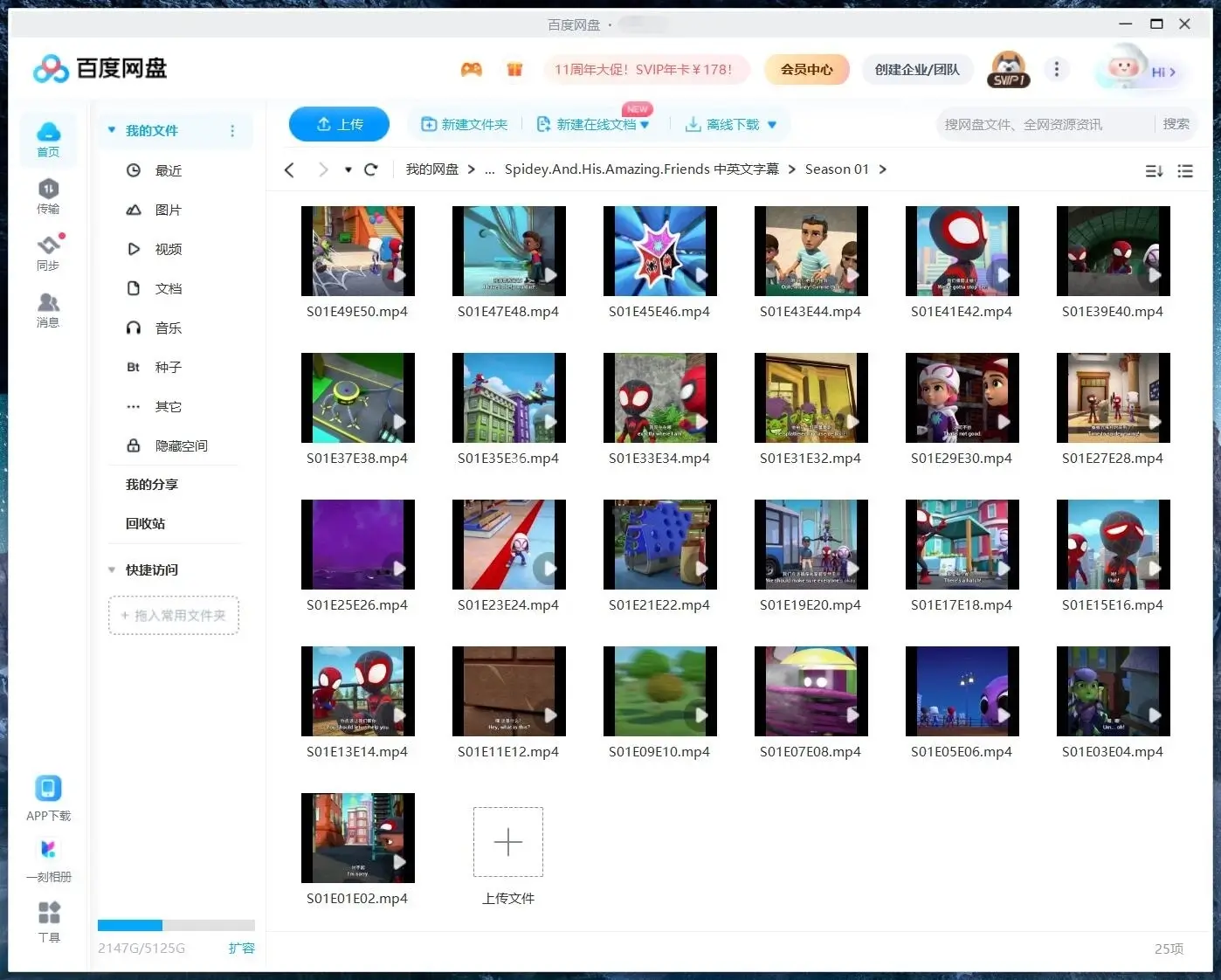Screen dimensions: 1221x980
Task: Expand the 快捷访问 quick access section
Action: 112,570
